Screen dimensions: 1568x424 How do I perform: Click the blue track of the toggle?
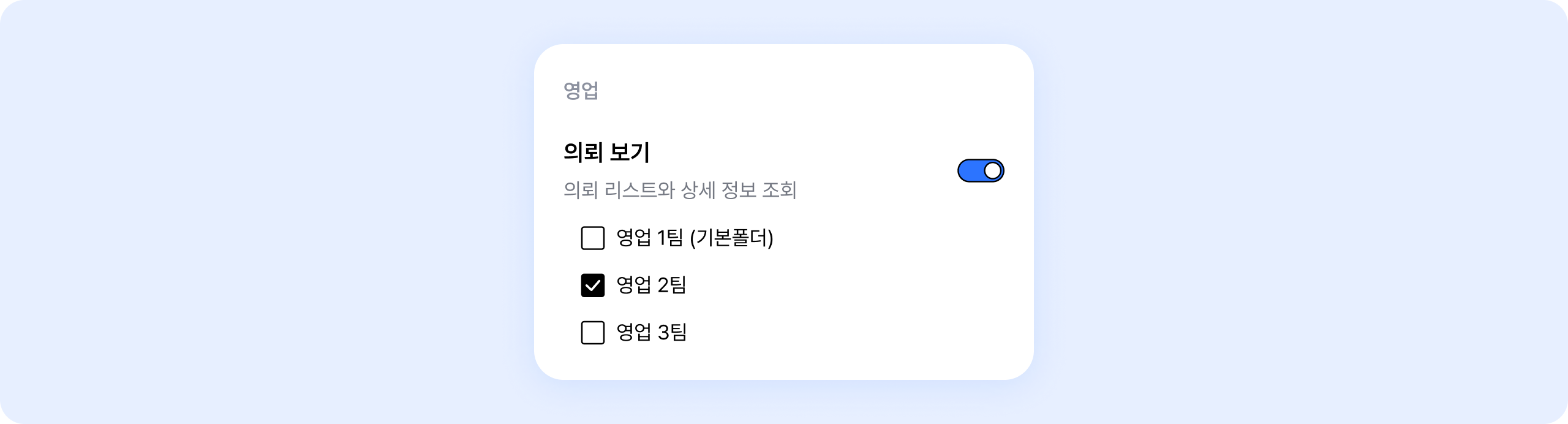point(970,170)
